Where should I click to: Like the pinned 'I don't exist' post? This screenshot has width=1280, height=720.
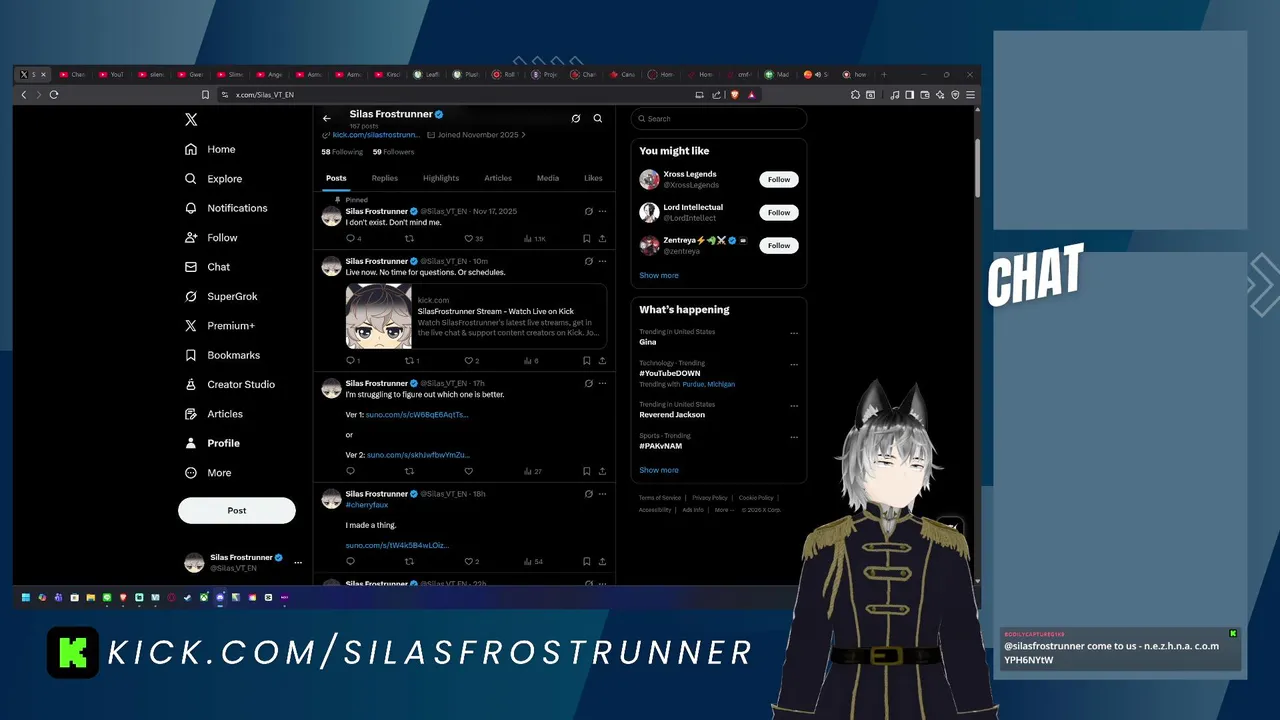point(468,239)
